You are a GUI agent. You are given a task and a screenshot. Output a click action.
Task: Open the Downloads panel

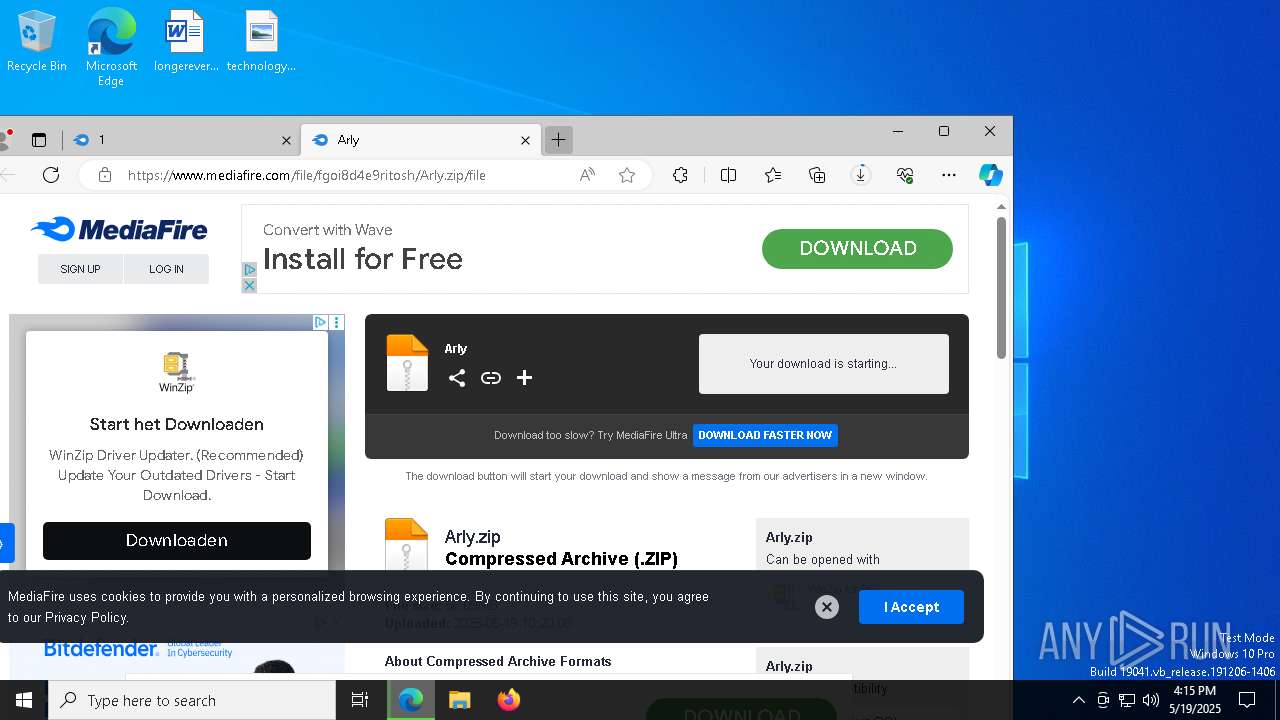pyautogui.click(x=861, y=175)
